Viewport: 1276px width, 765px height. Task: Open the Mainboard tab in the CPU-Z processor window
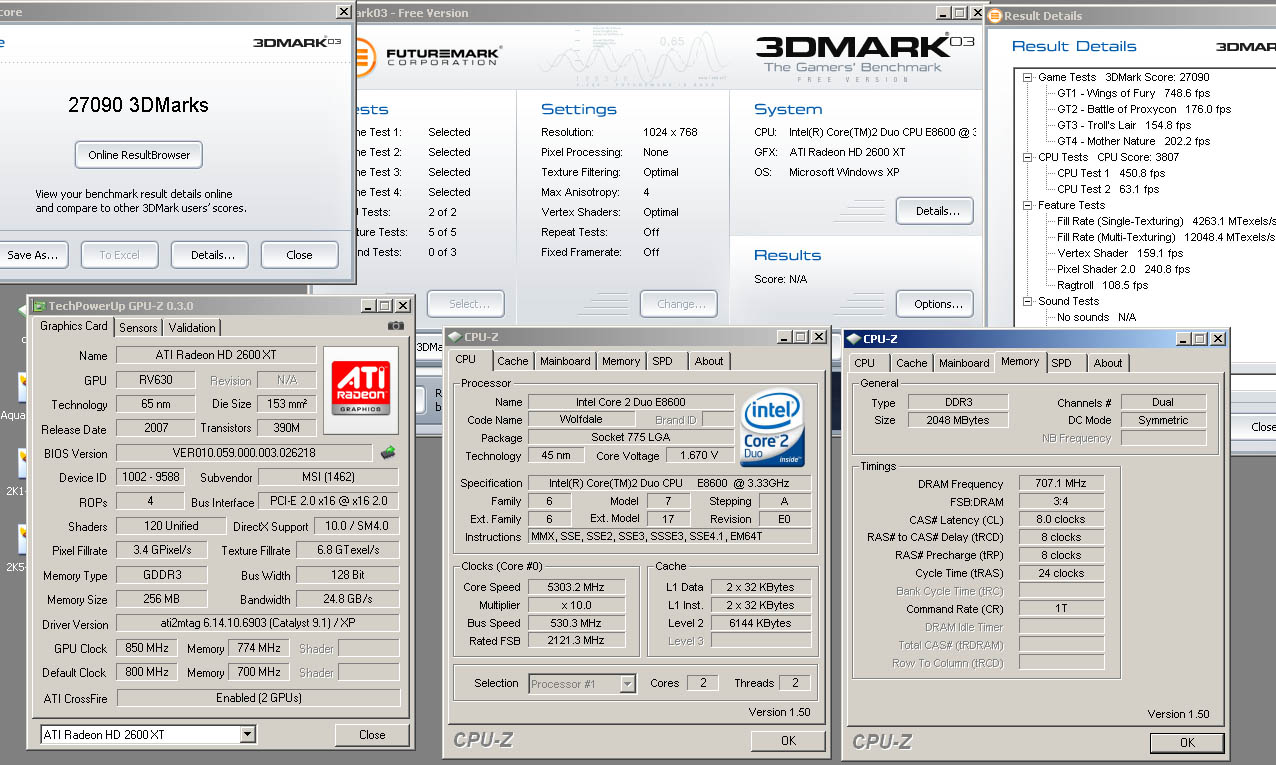click(565, 361)
